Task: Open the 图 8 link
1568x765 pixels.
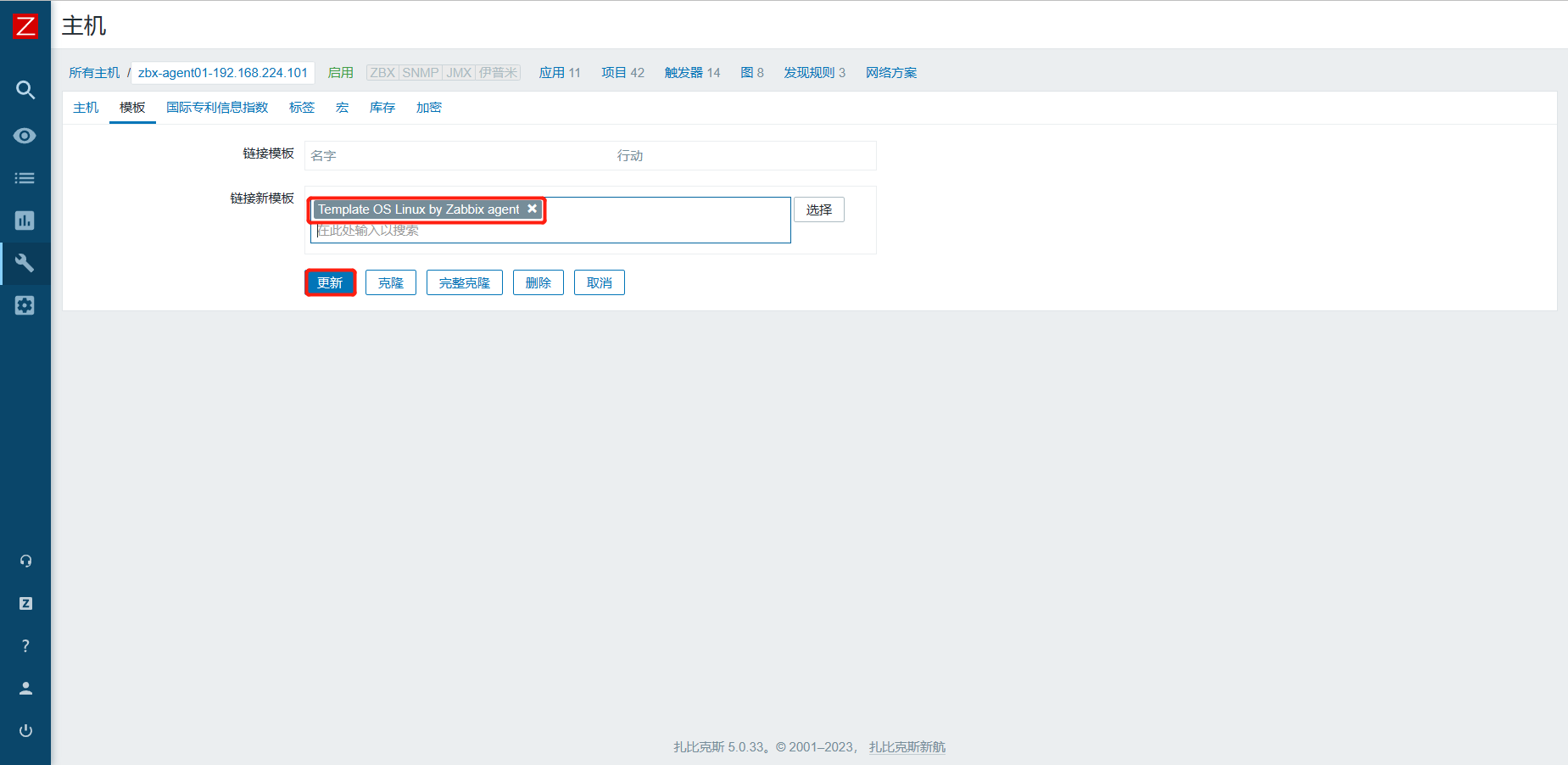Action: [752, 73]
